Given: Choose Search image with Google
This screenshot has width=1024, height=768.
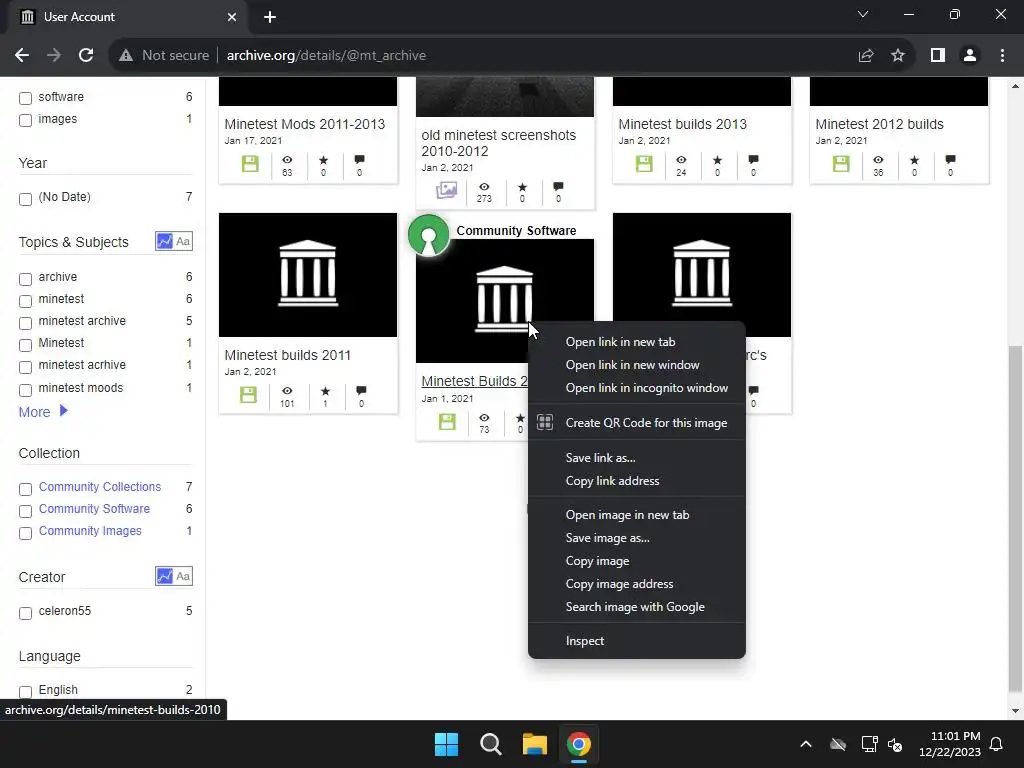Looking at the screenshot, I should 637,607.
